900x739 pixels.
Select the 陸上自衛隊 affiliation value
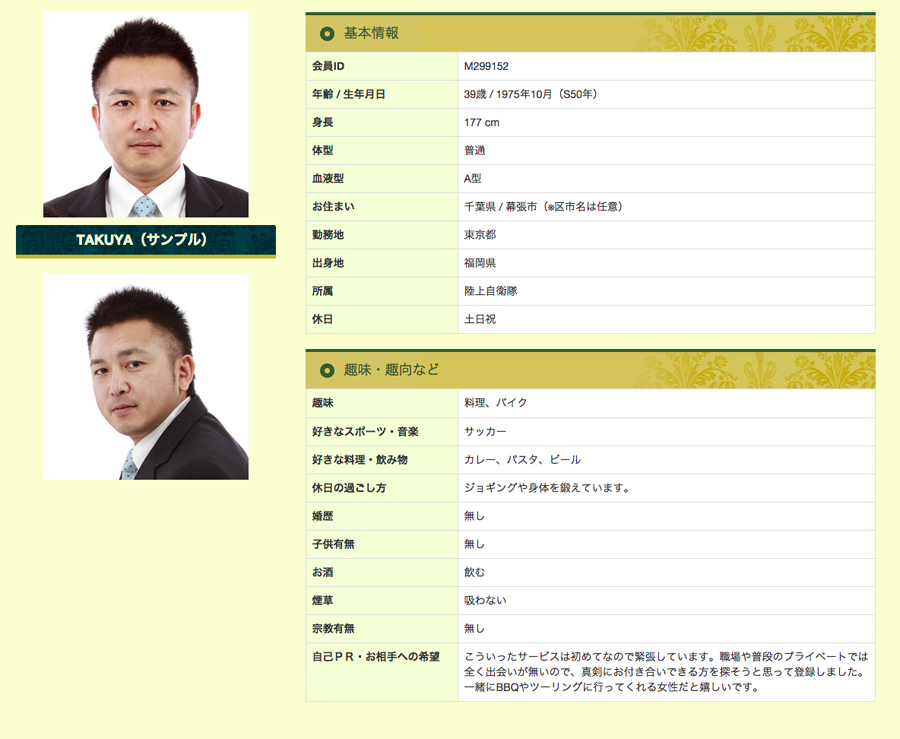point(491,291)
